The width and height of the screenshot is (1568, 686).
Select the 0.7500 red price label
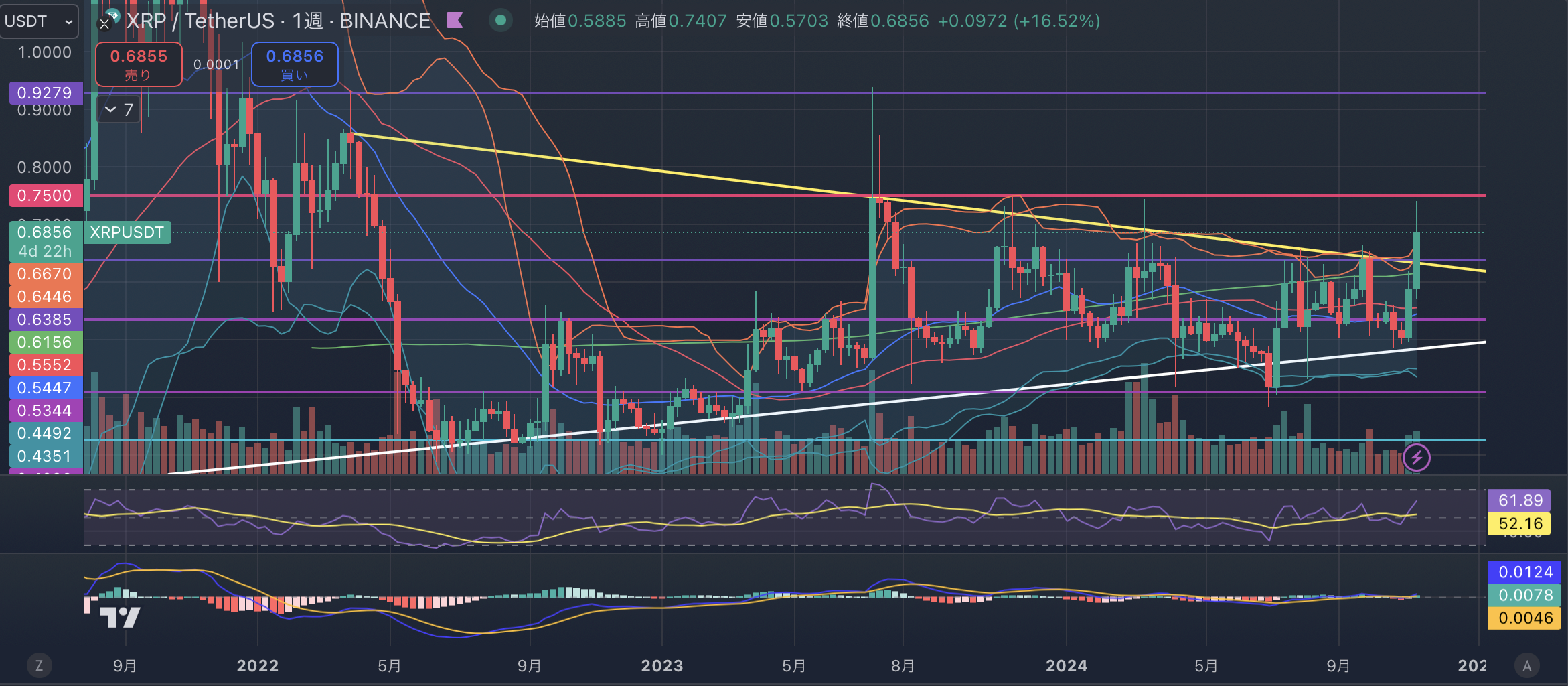(x=46, y=196)
